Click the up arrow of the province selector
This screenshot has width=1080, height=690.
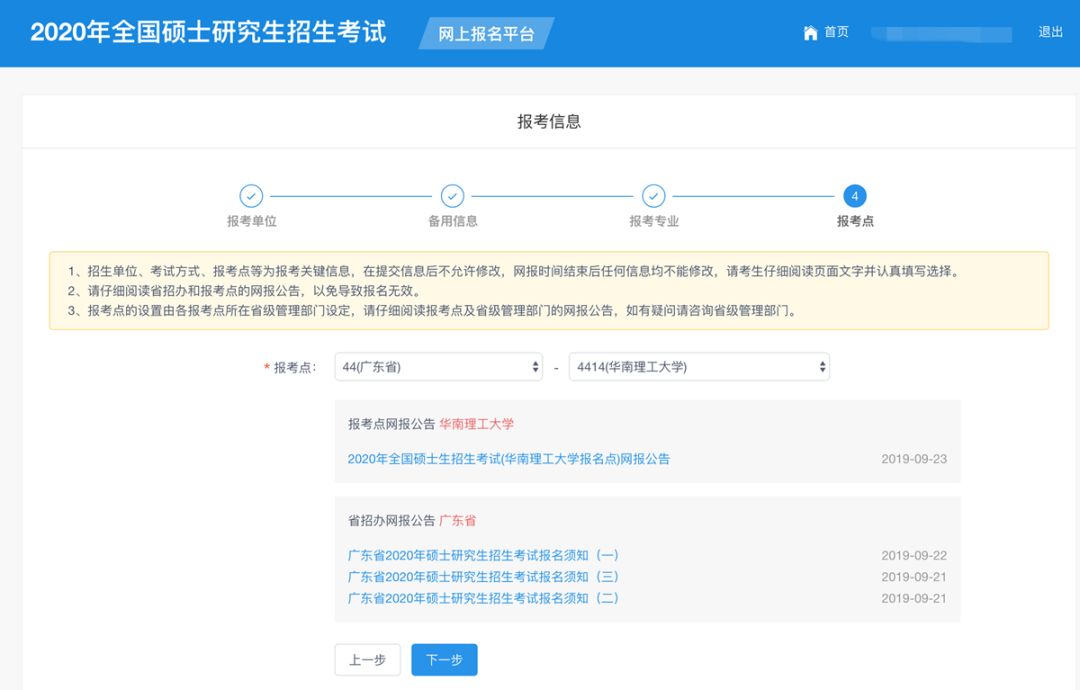point(533,362)
